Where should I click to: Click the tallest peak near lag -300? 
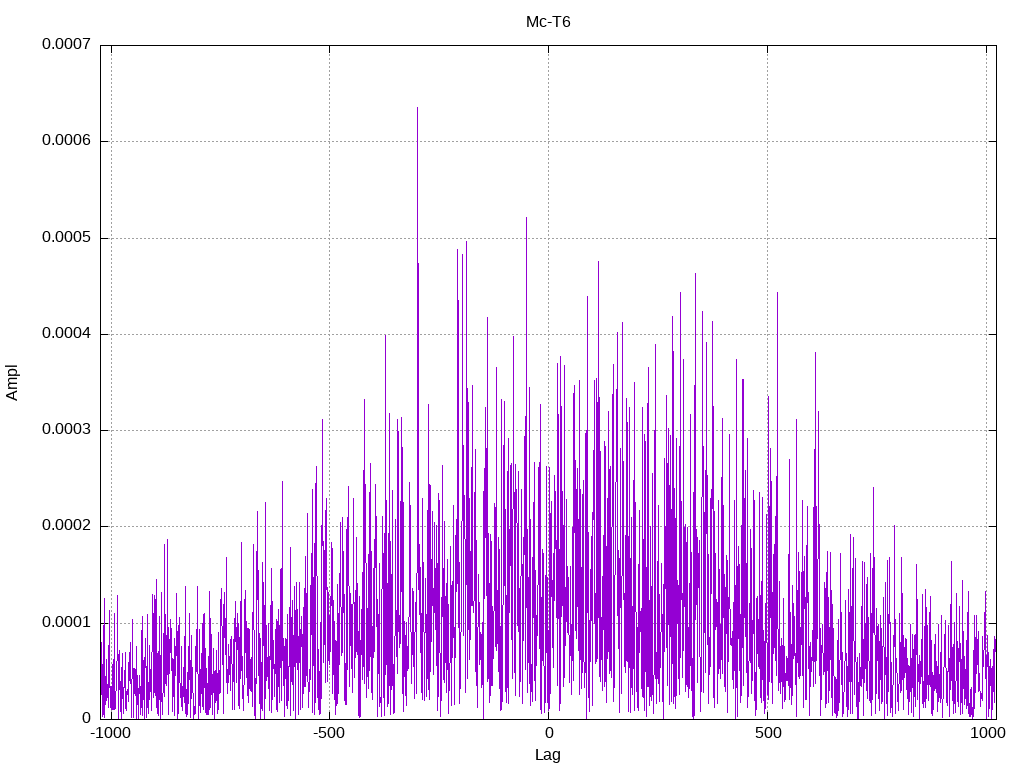pyautogui.click(x=417, y=108)
